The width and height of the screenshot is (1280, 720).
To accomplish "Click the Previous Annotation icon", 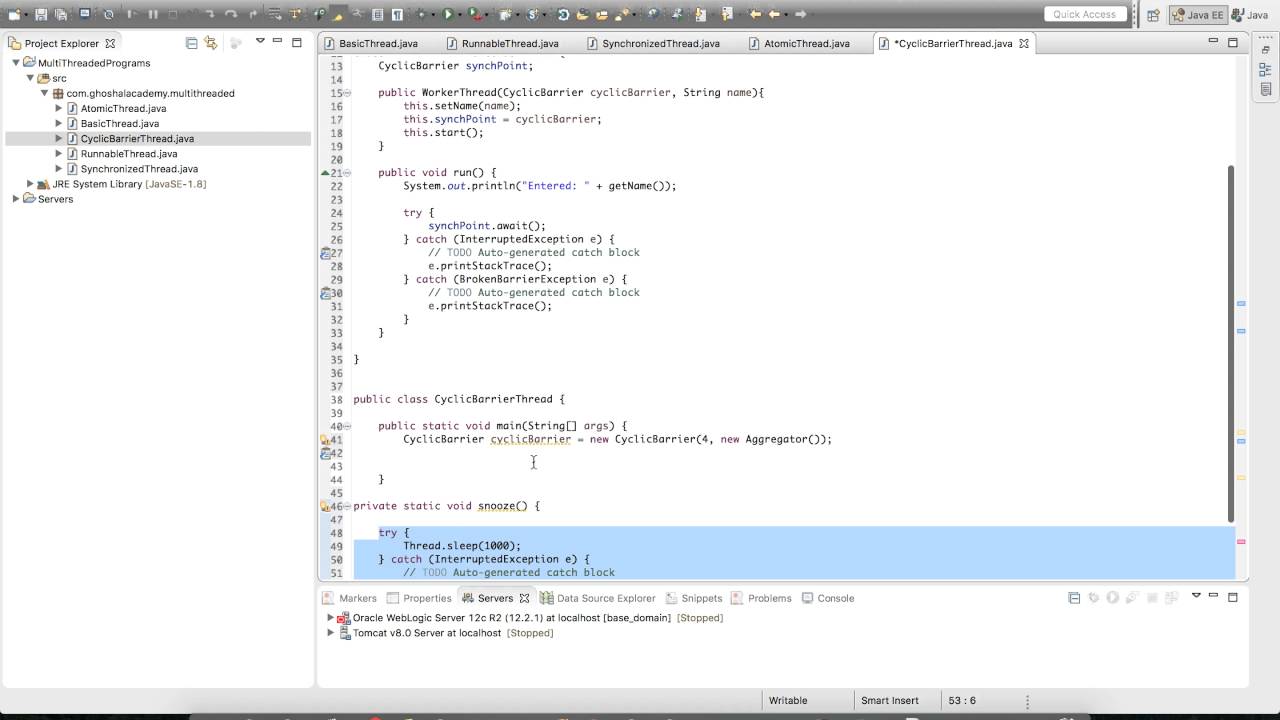I will coord(727,14).
